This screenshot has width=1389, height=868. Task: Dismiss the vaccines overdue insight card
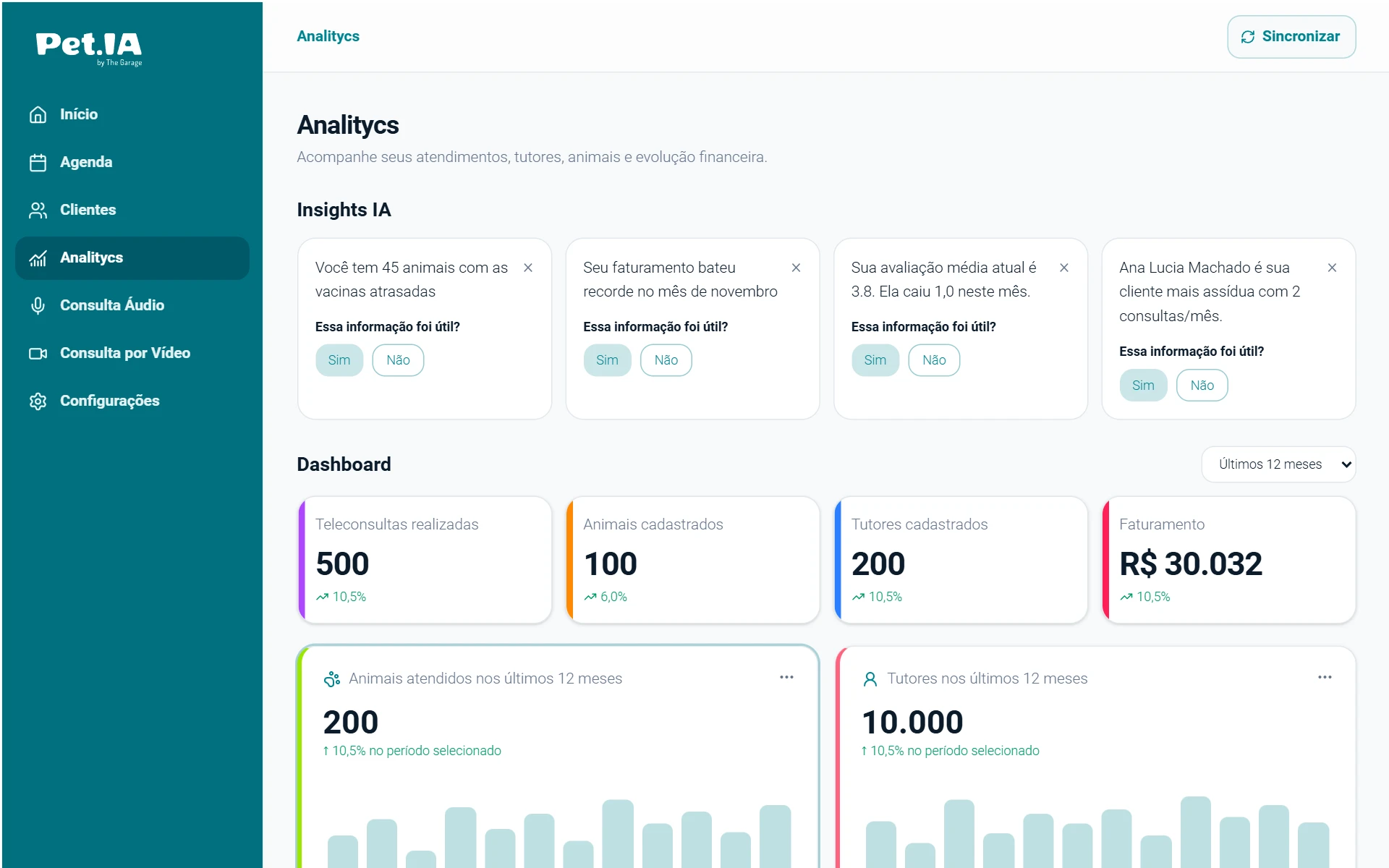[x=528, y=268]
